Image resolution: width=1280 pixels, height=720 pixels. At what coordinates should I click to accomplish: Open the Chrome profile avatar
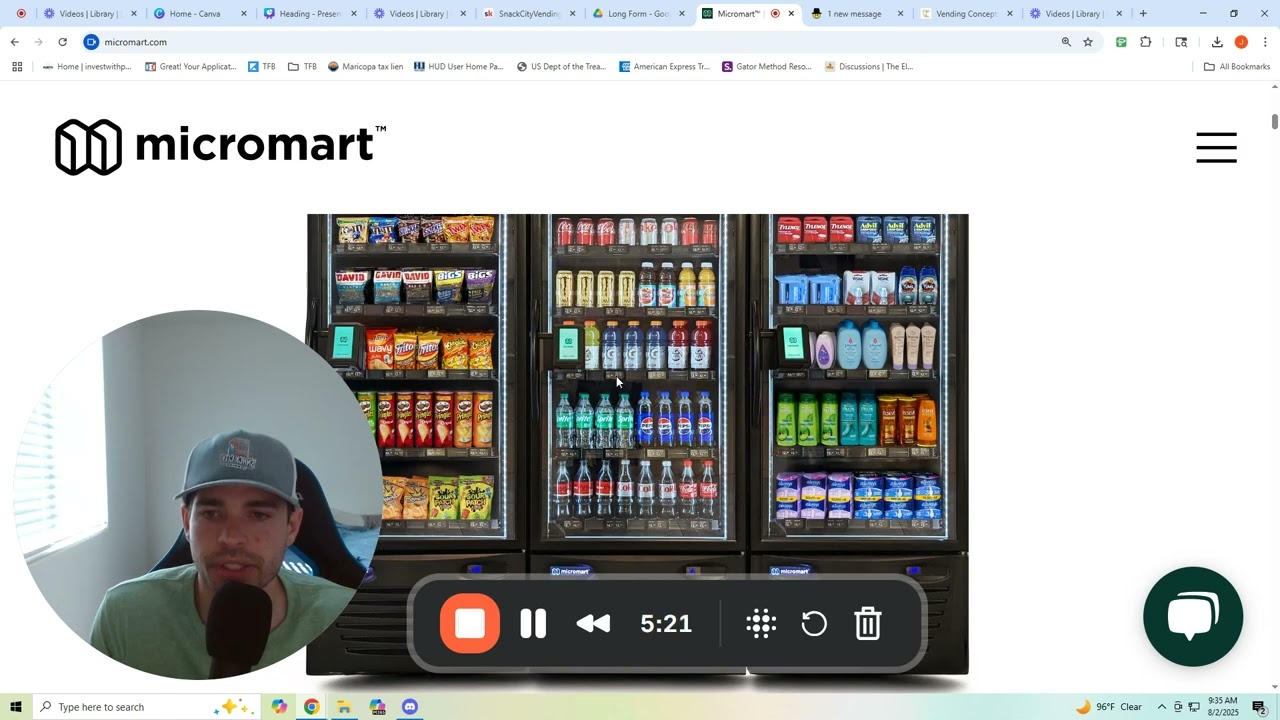(x=1241, y=42)
